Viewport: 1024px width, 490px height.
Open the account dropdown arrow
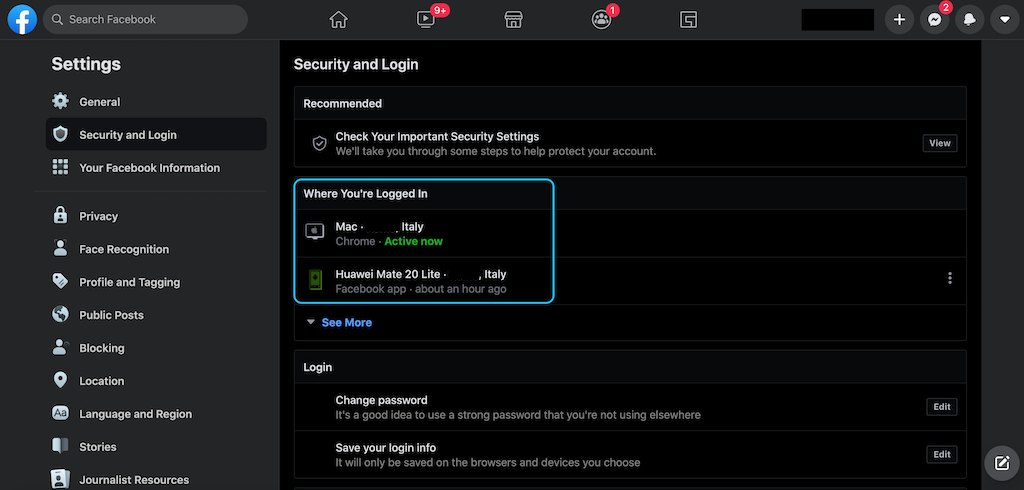point(1004,20)
